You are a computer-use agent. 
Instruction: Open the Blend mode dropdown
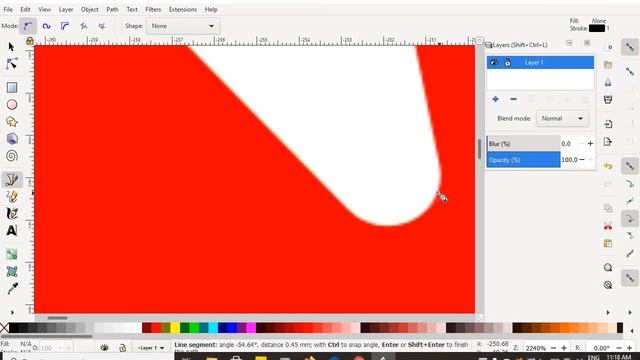tap(562, 118)
